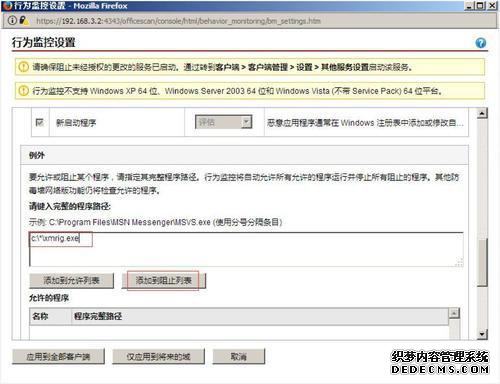Click warning icon of Windows XP notice
The width and height of the screenshot is (500, 384).
pos(23,91)
